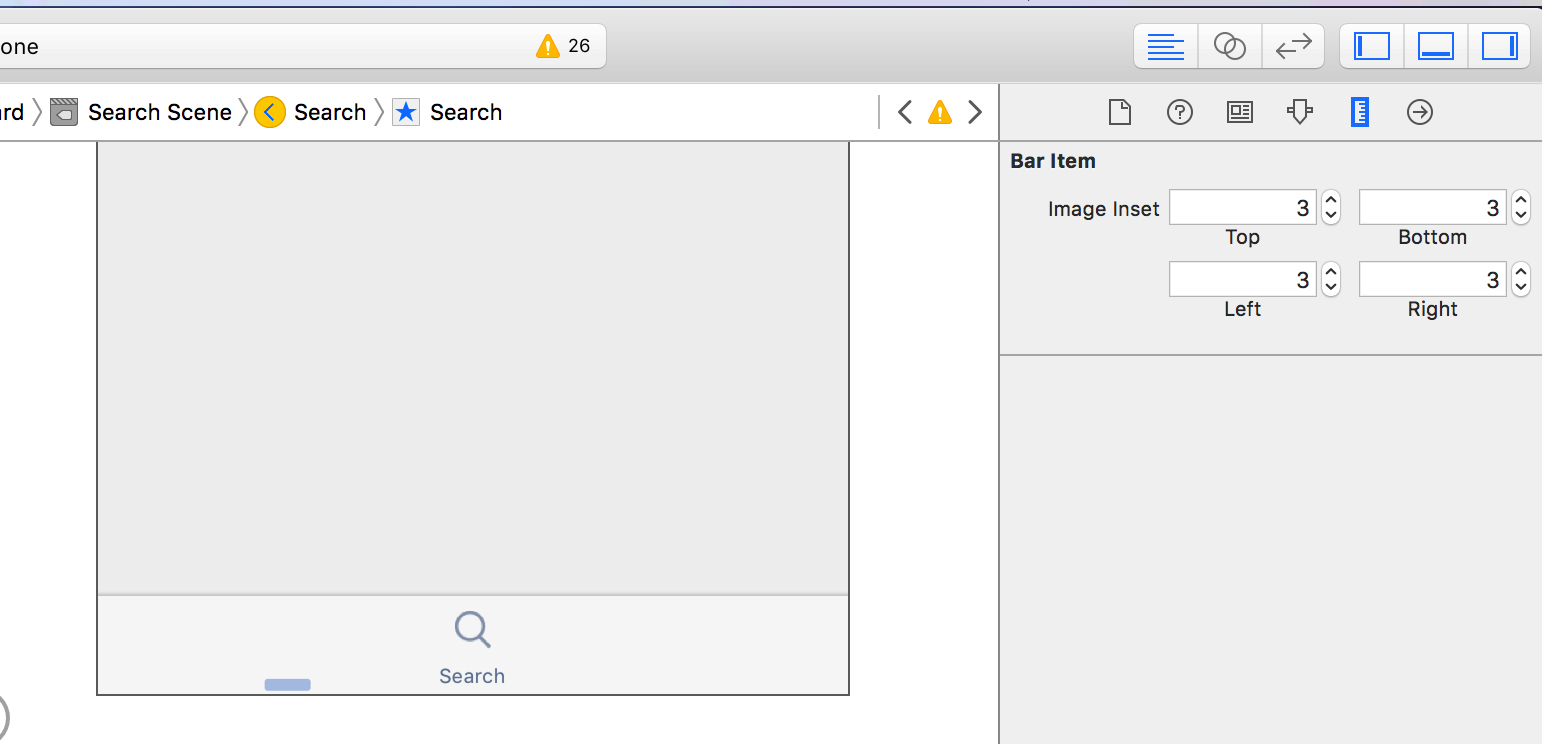This screenshot has height=744, width=1542.
Task: Show the Standard editor
Action: (1166, 46)
